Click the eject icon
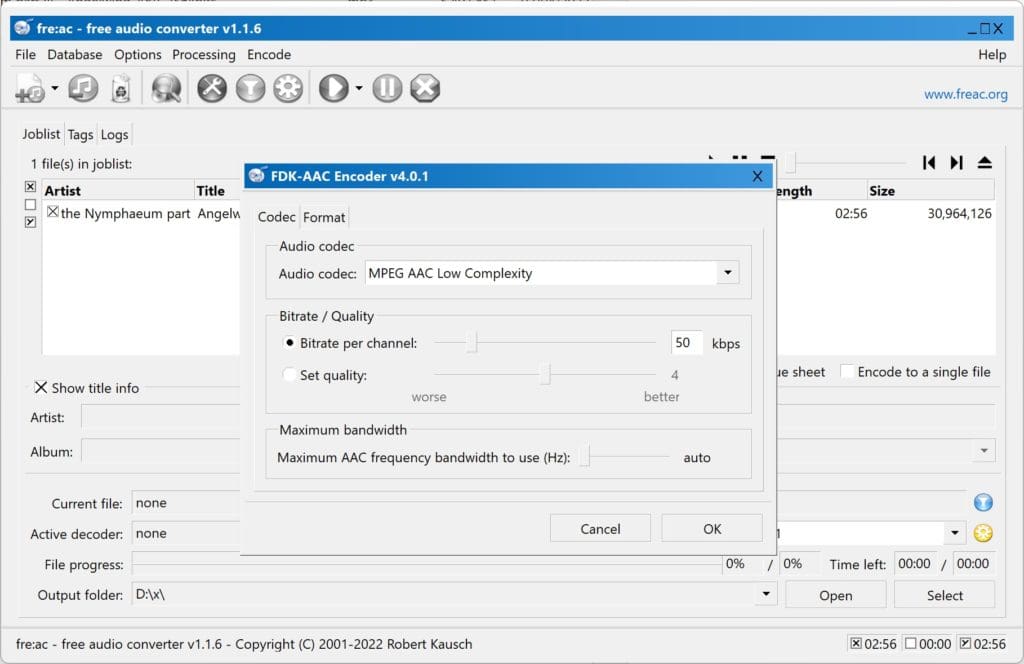This screenshot has width=1024, height=664. (x=985, y=163)
